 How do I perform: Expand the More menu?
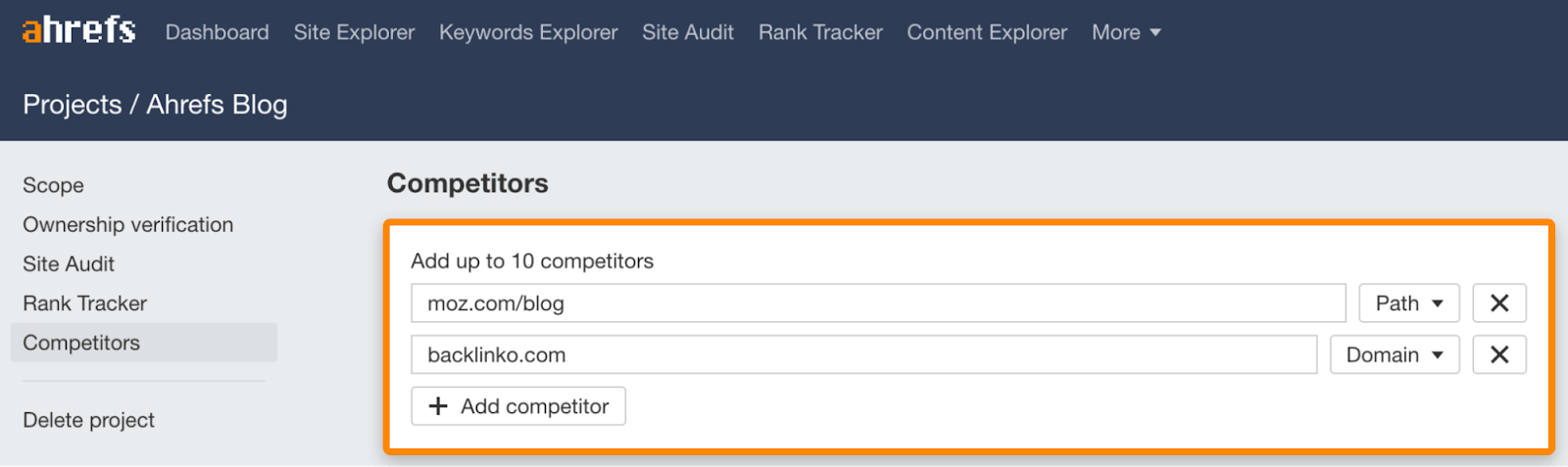click(1125, 32)
